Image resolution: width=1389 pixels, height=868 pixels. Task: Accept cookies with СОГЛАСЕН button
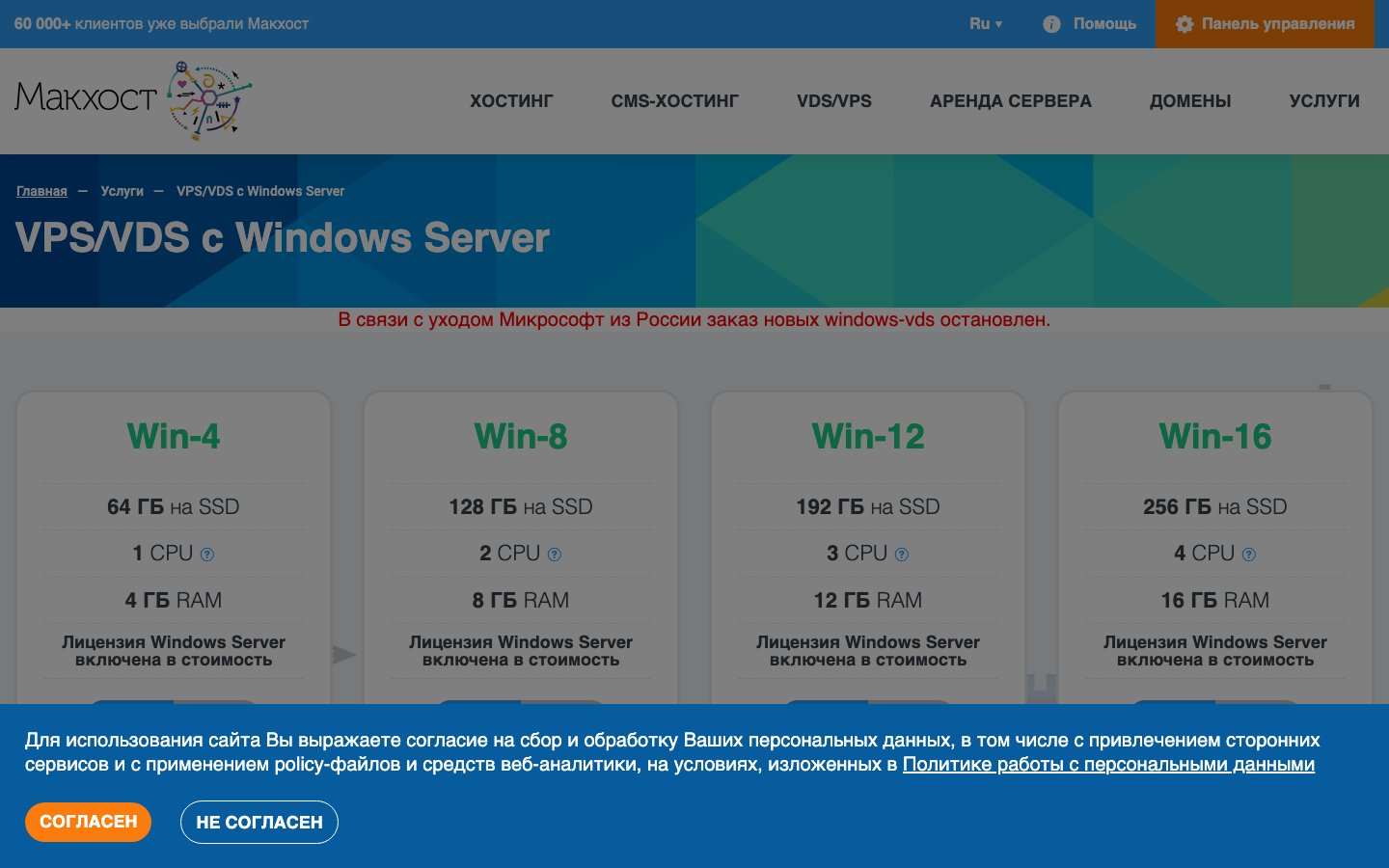88,822
